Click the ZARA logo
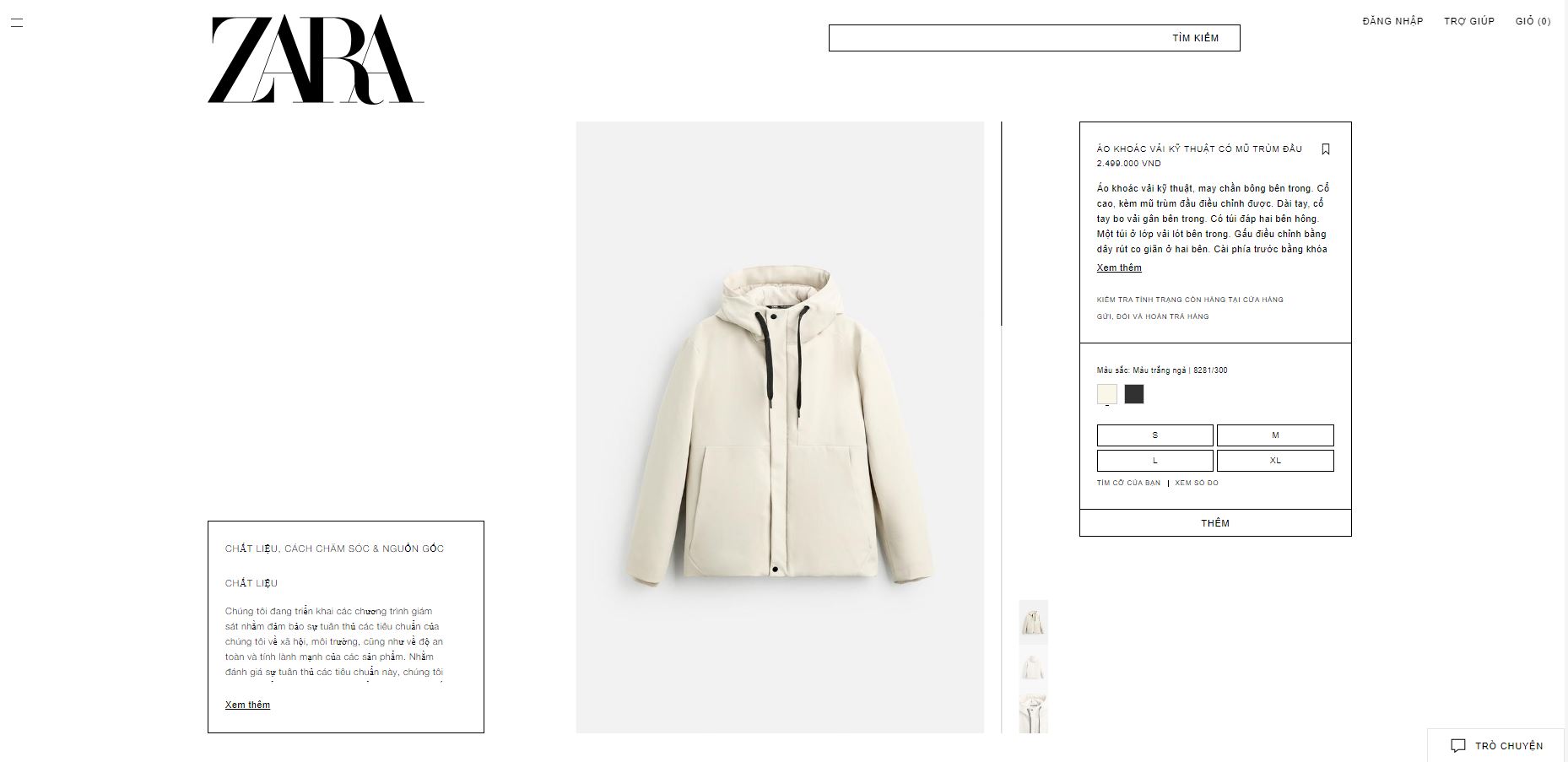Image resolution: width=1568 pixels, height=762 pixels. point(316,60)
